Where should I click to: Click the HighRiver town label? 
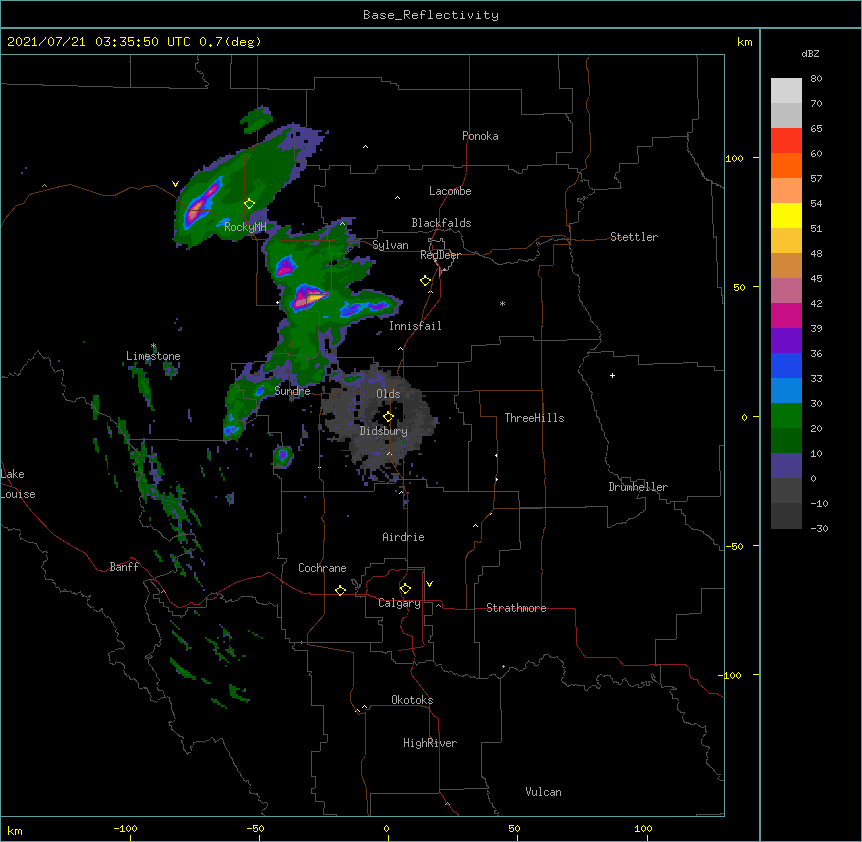430,743
